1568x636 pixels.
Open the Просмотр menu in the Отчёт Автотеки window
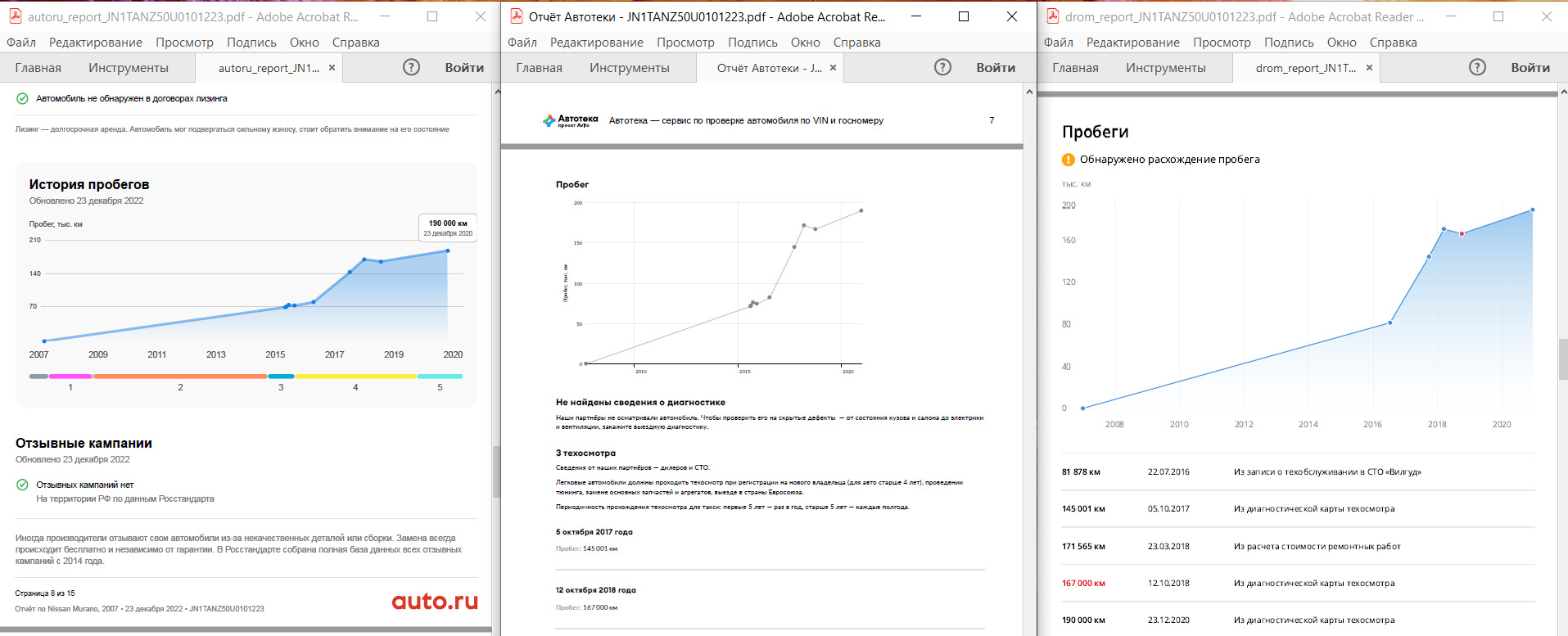tap(685, 43)
